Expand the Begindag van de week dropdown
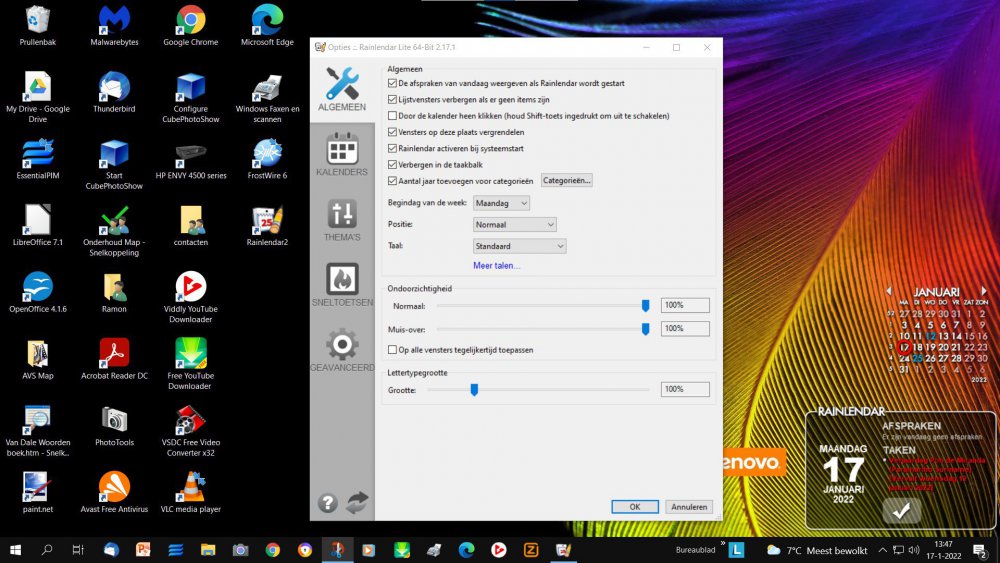This screenshot has width=1000, height=563. tap(501, 203)
